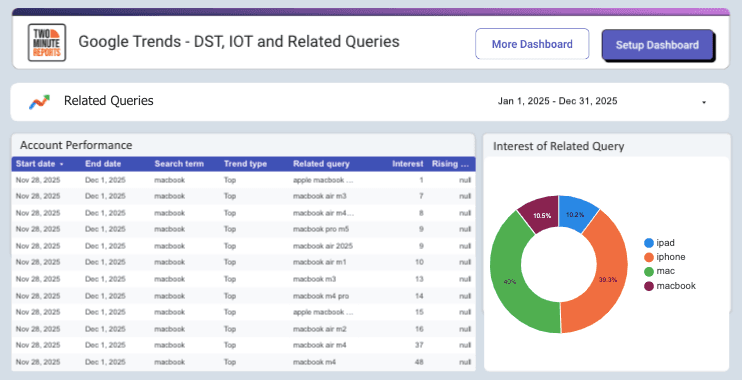Click the interest value 16 cell

419,329
